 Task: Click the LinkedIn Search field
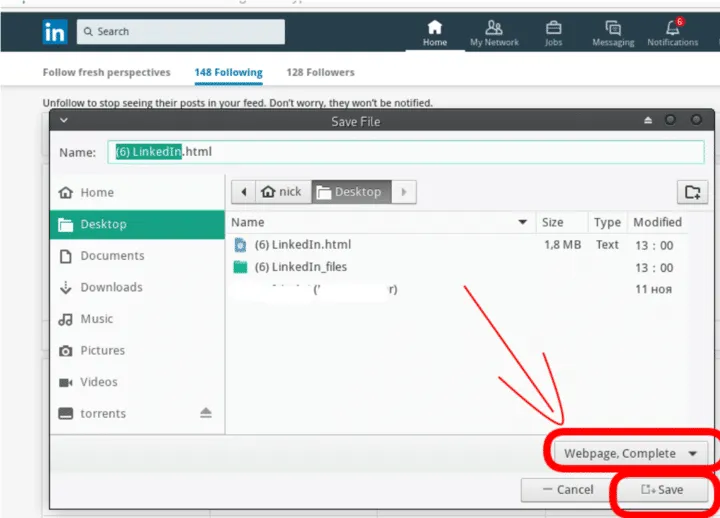point(180,32)
